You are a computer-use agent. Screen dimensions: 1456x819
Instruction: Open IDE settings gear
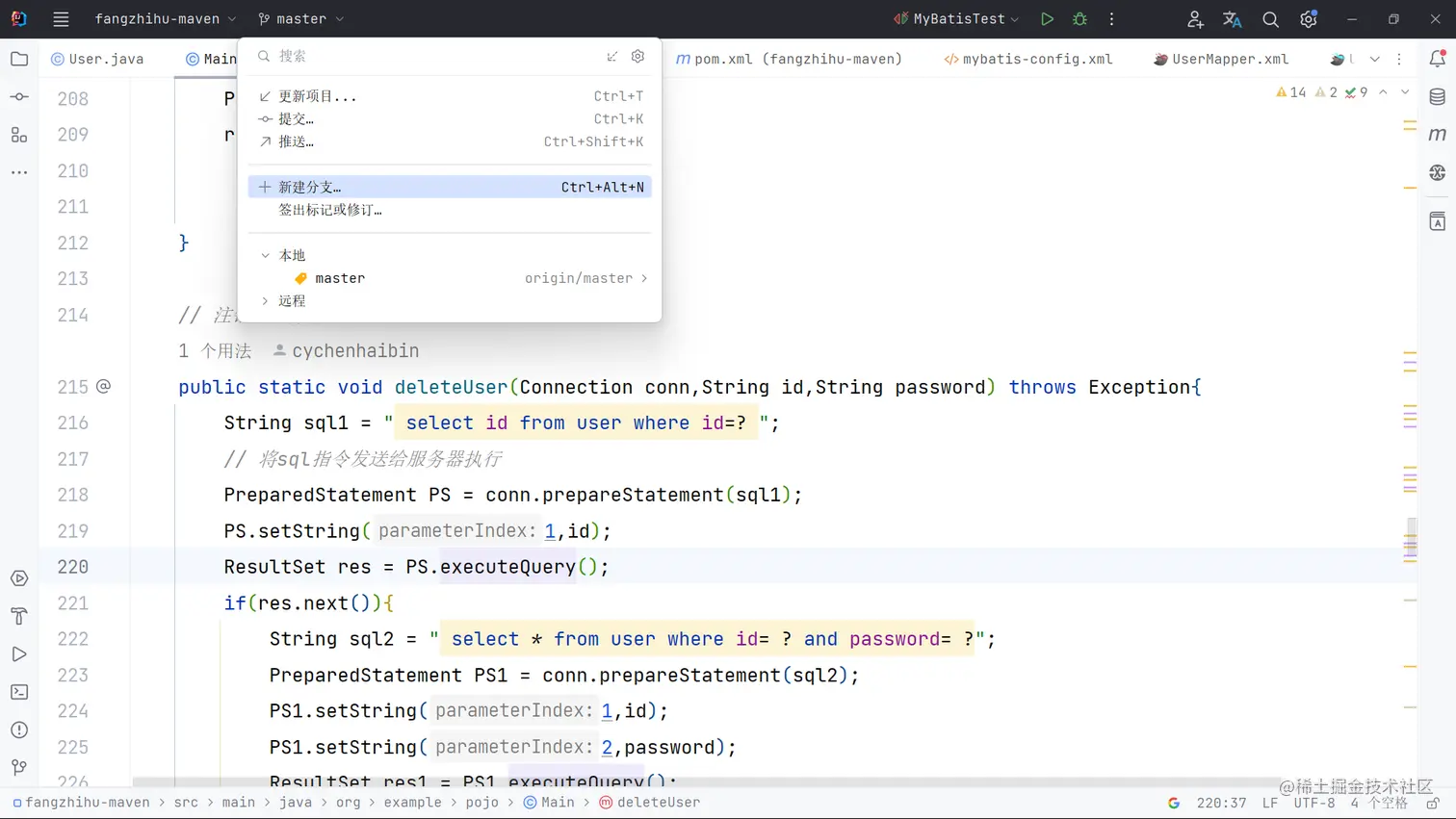point(1308,19)
